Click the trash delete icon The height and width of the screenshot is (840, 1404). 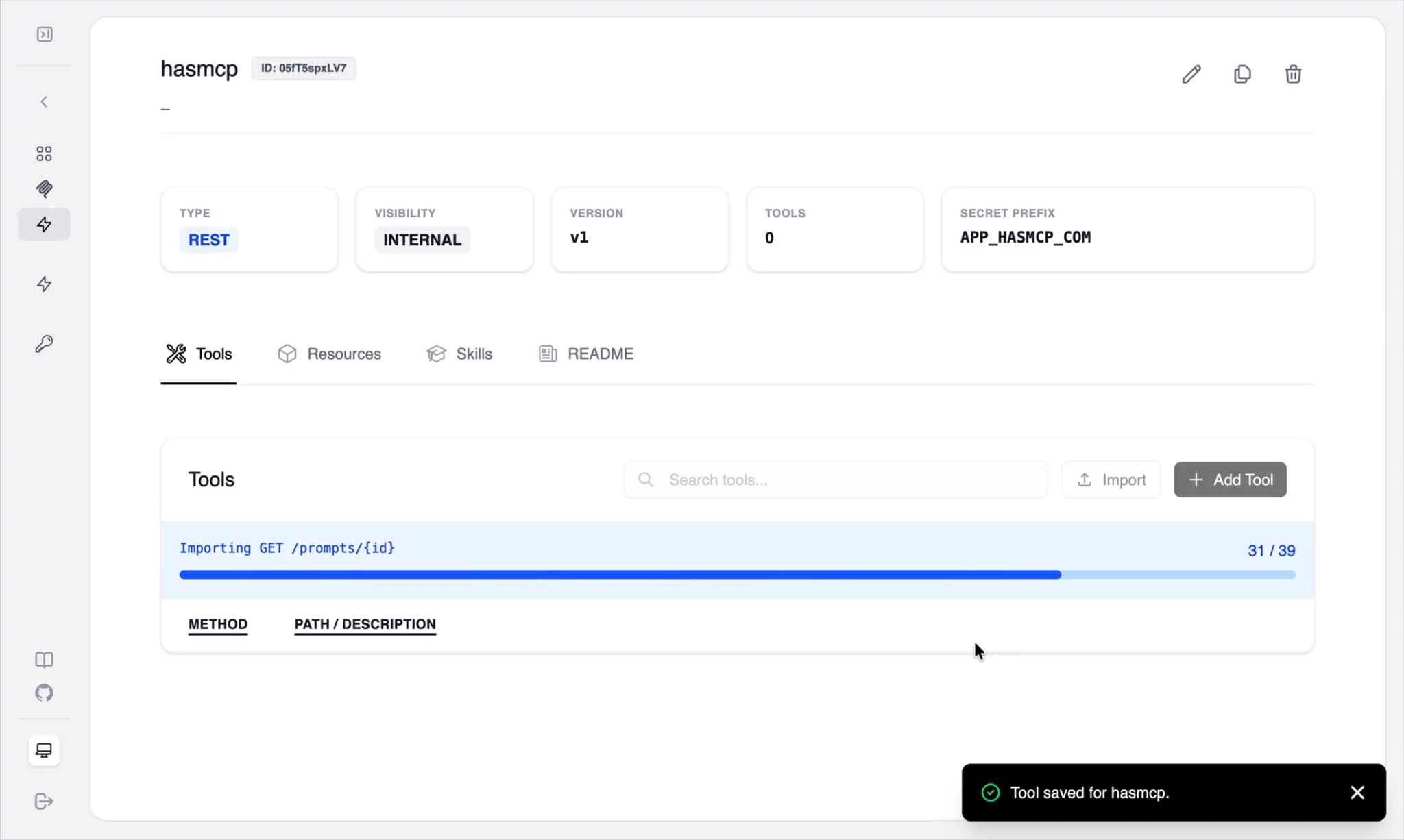pyautogui.click(x=1293, y=74)
